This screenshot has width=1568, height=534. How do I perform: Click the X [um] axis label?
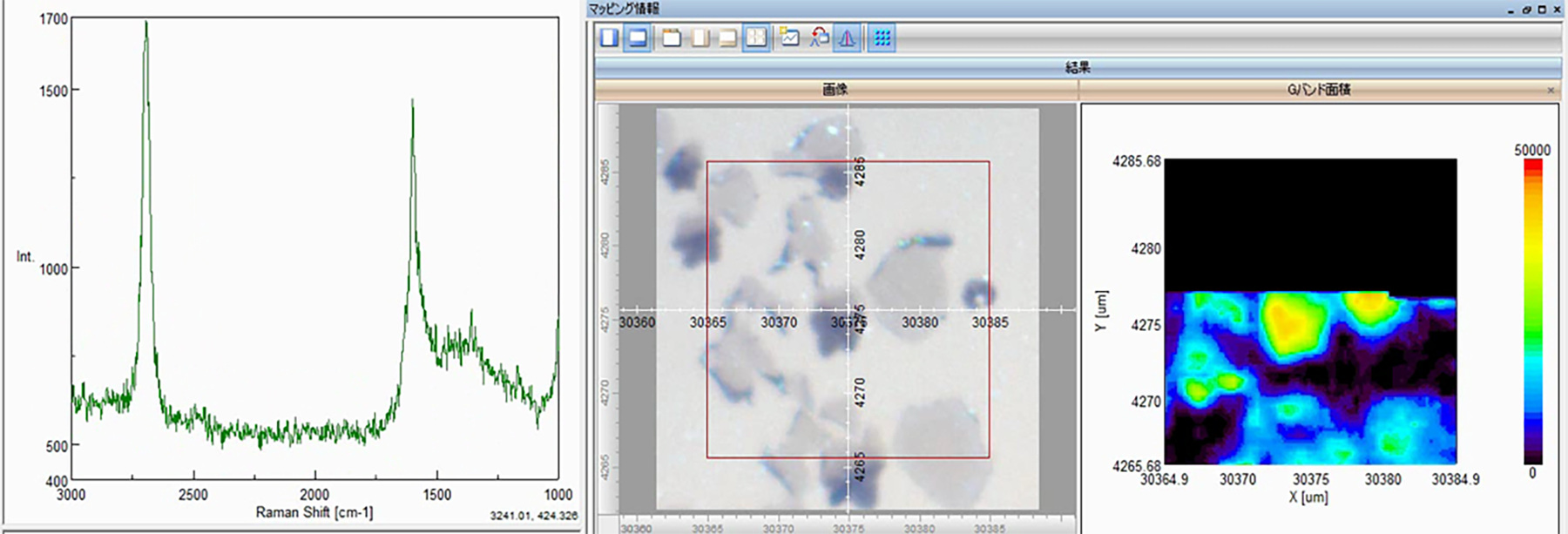click(x=1308, y=497)
